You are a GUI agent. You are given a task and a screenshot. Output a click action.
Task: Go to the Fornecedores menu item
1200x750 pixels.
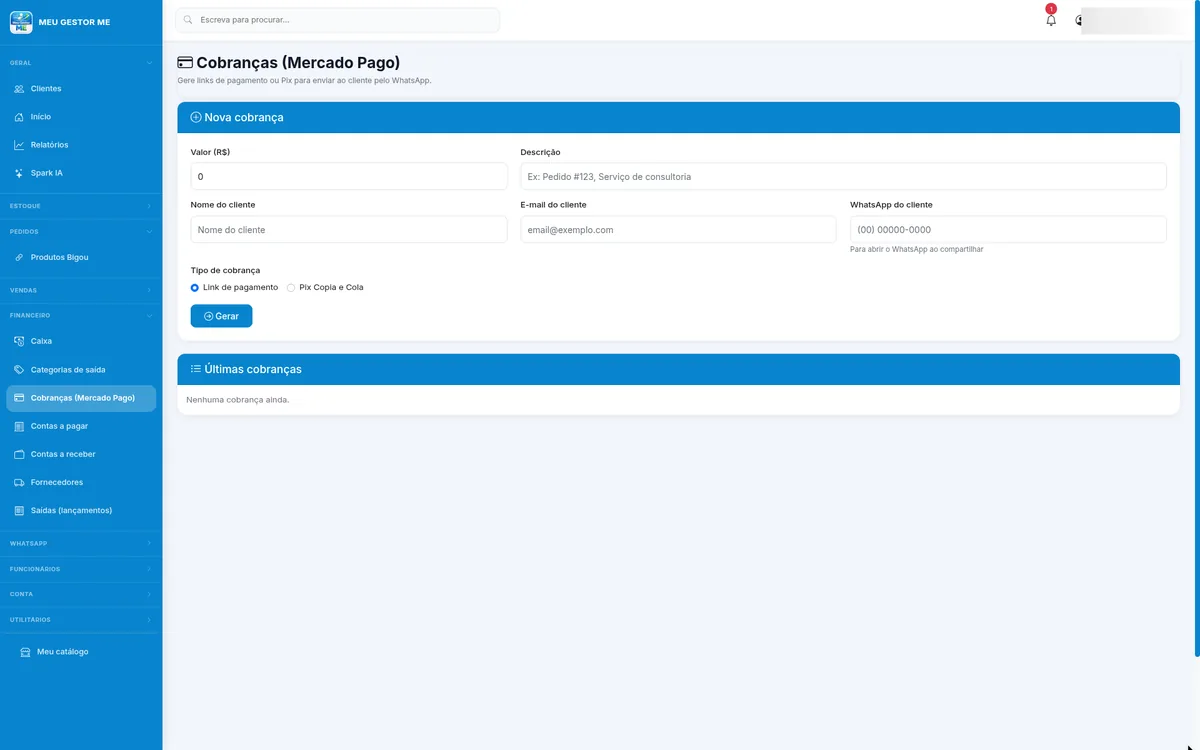81,482
